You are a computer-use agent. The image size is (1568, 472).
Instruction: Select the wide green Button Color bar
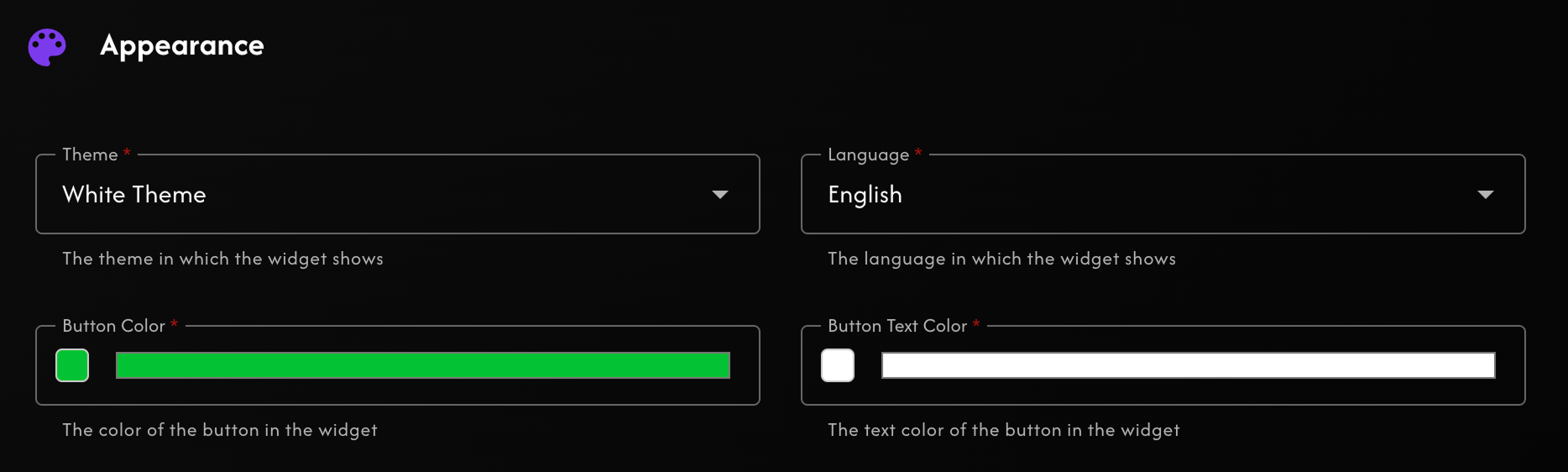(x=422, y=365)
